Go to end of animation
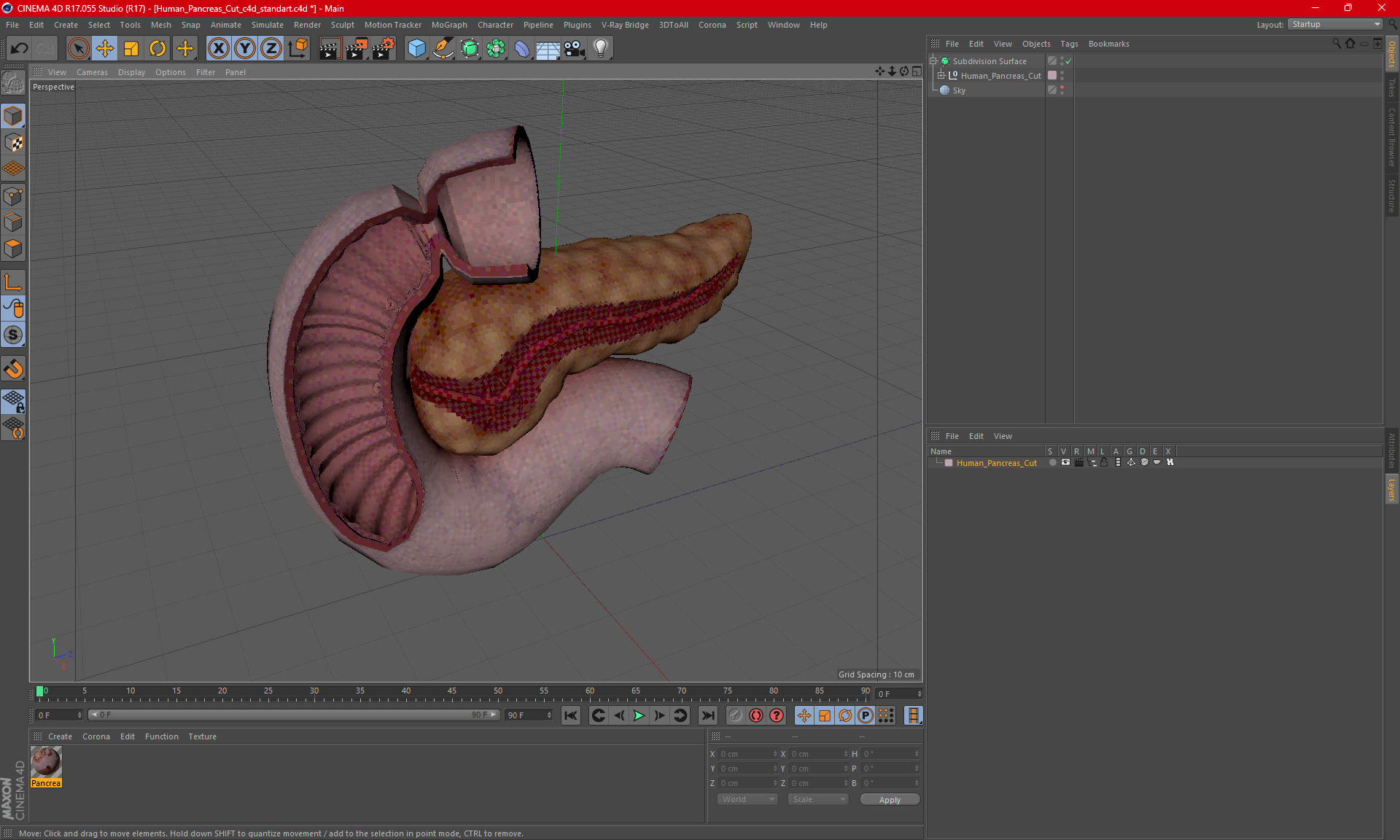 click(707, 715)
